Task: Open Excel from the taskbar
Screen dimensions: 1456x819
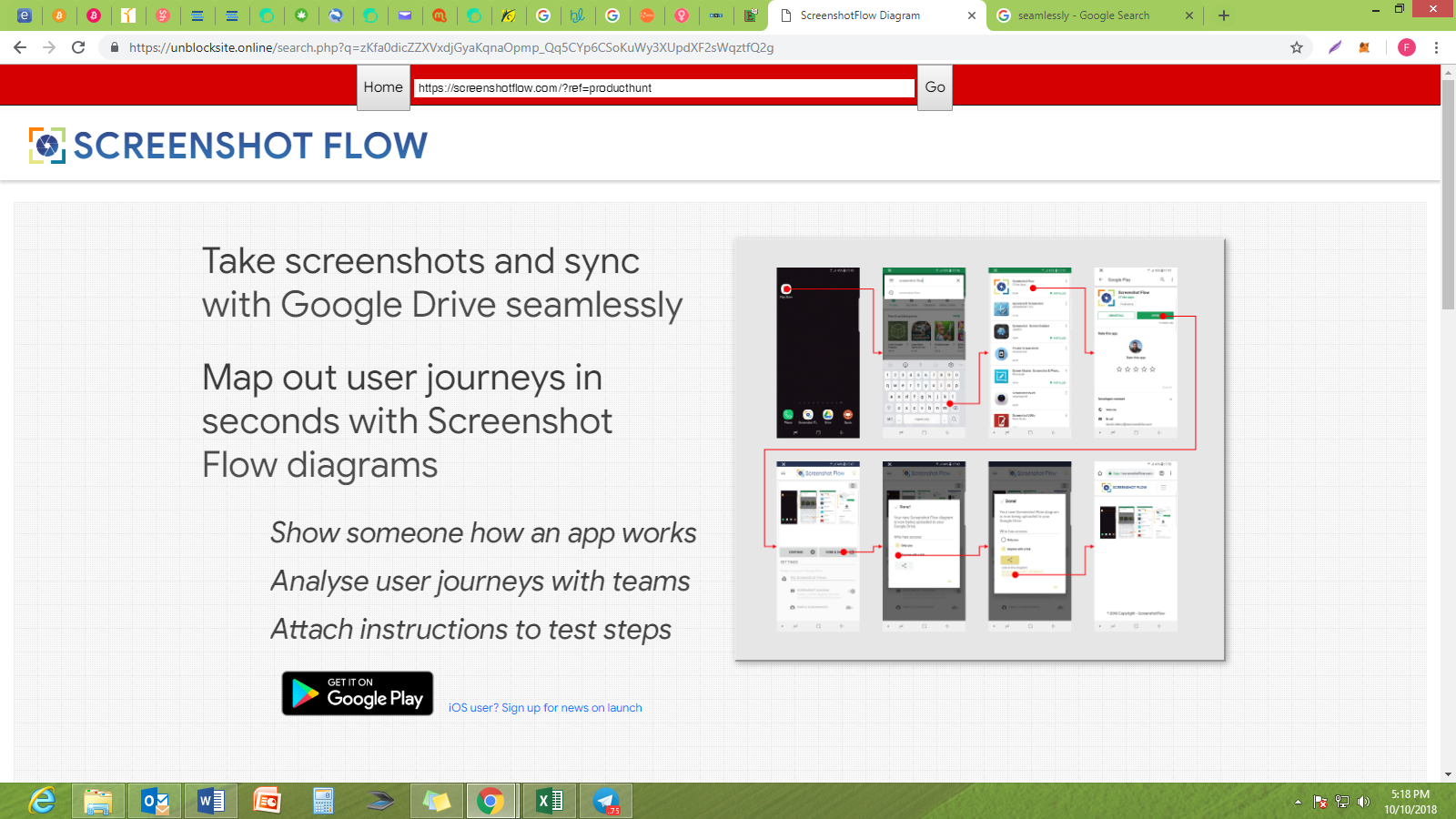Action: (550, 801)
